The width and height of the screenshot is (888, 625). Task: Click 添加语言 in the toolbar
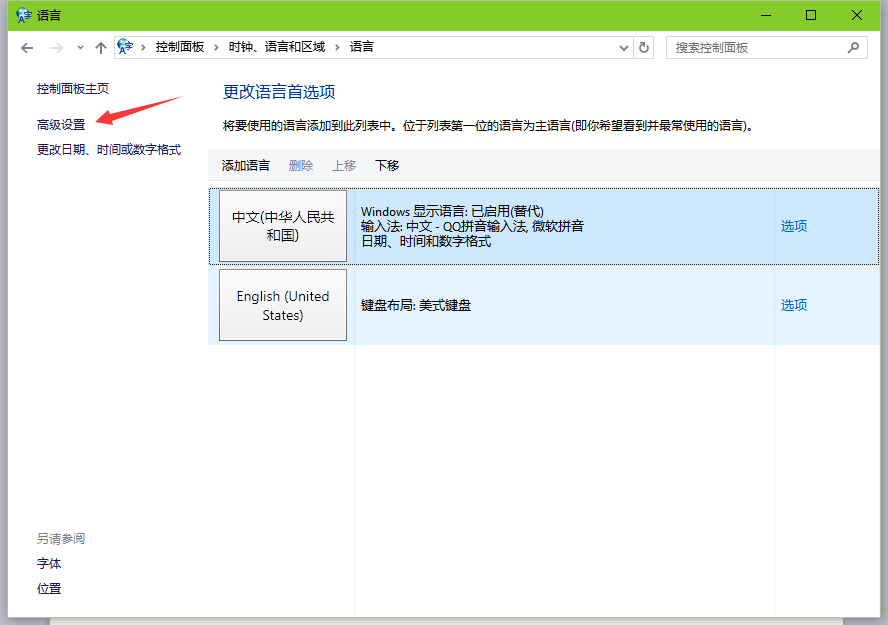pos(246,166)
